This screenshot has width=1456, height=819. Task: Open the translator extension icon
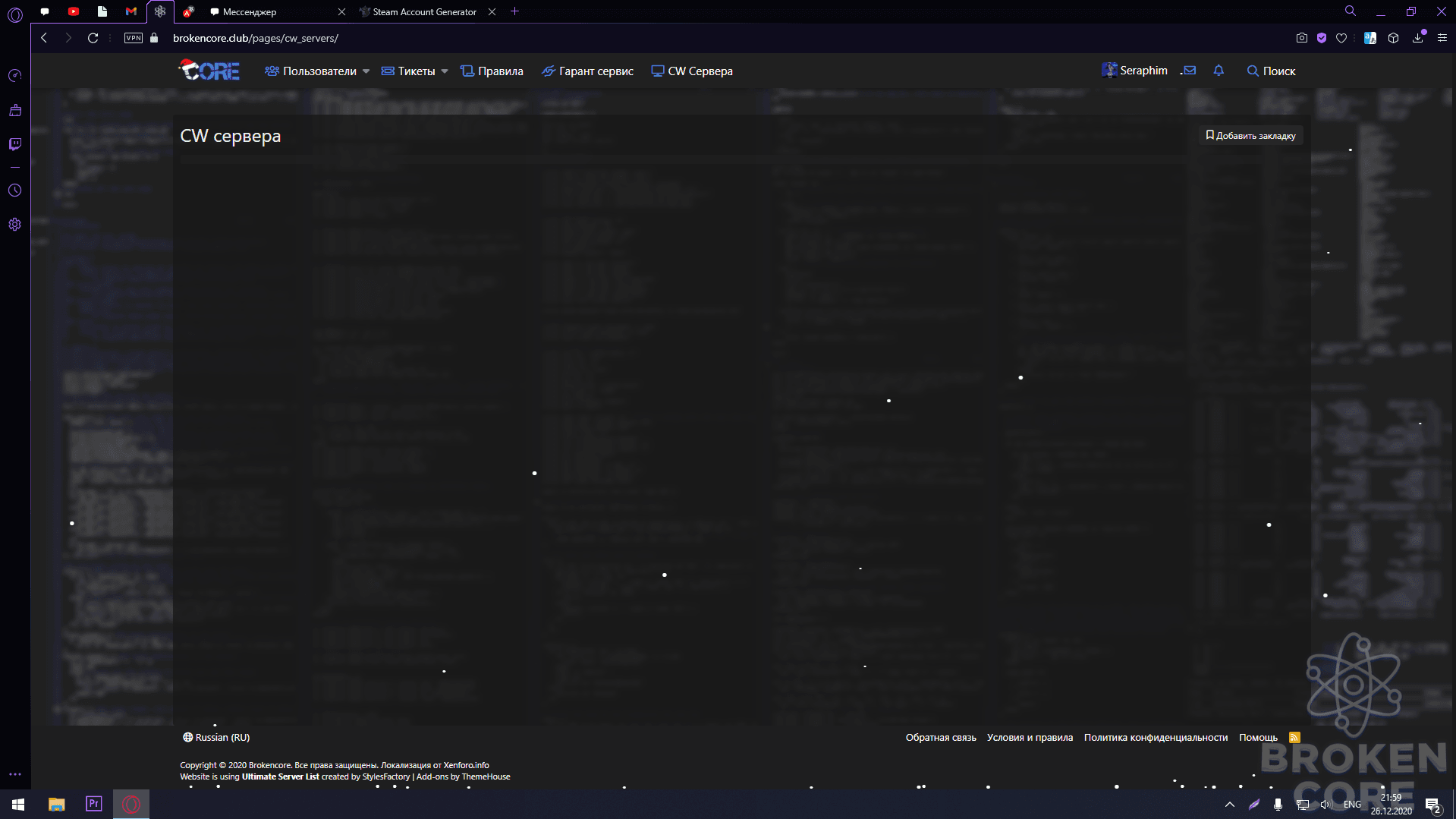coord(1370,38)
